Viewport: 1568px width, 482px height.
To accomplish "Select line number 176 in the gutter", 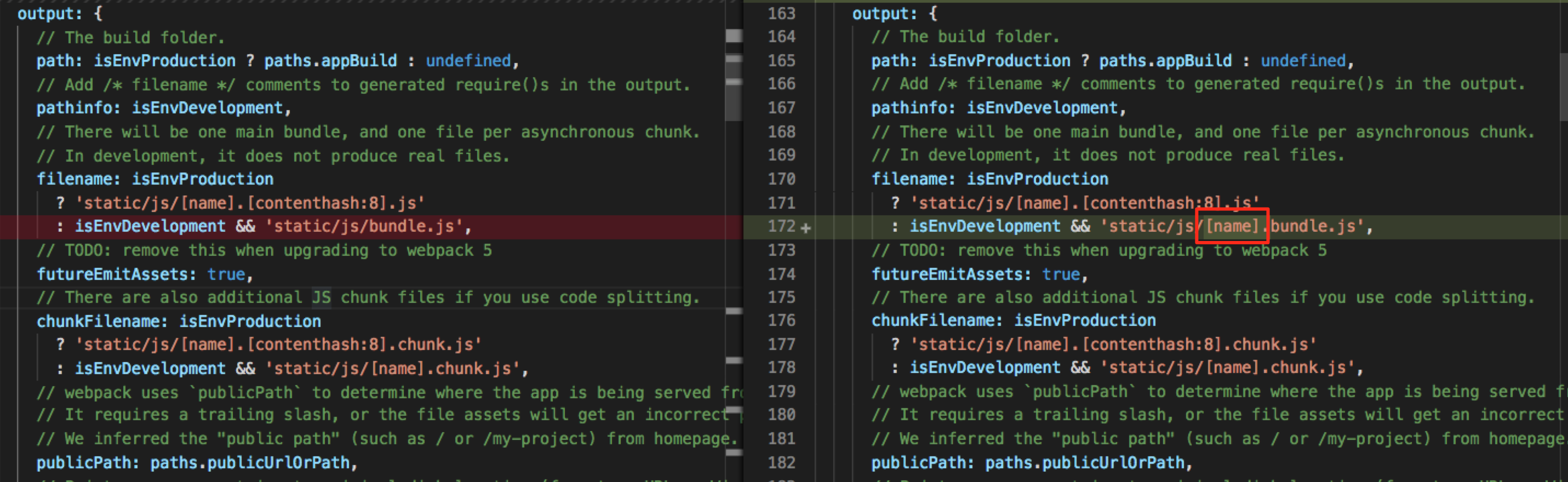I will [782, 321].
